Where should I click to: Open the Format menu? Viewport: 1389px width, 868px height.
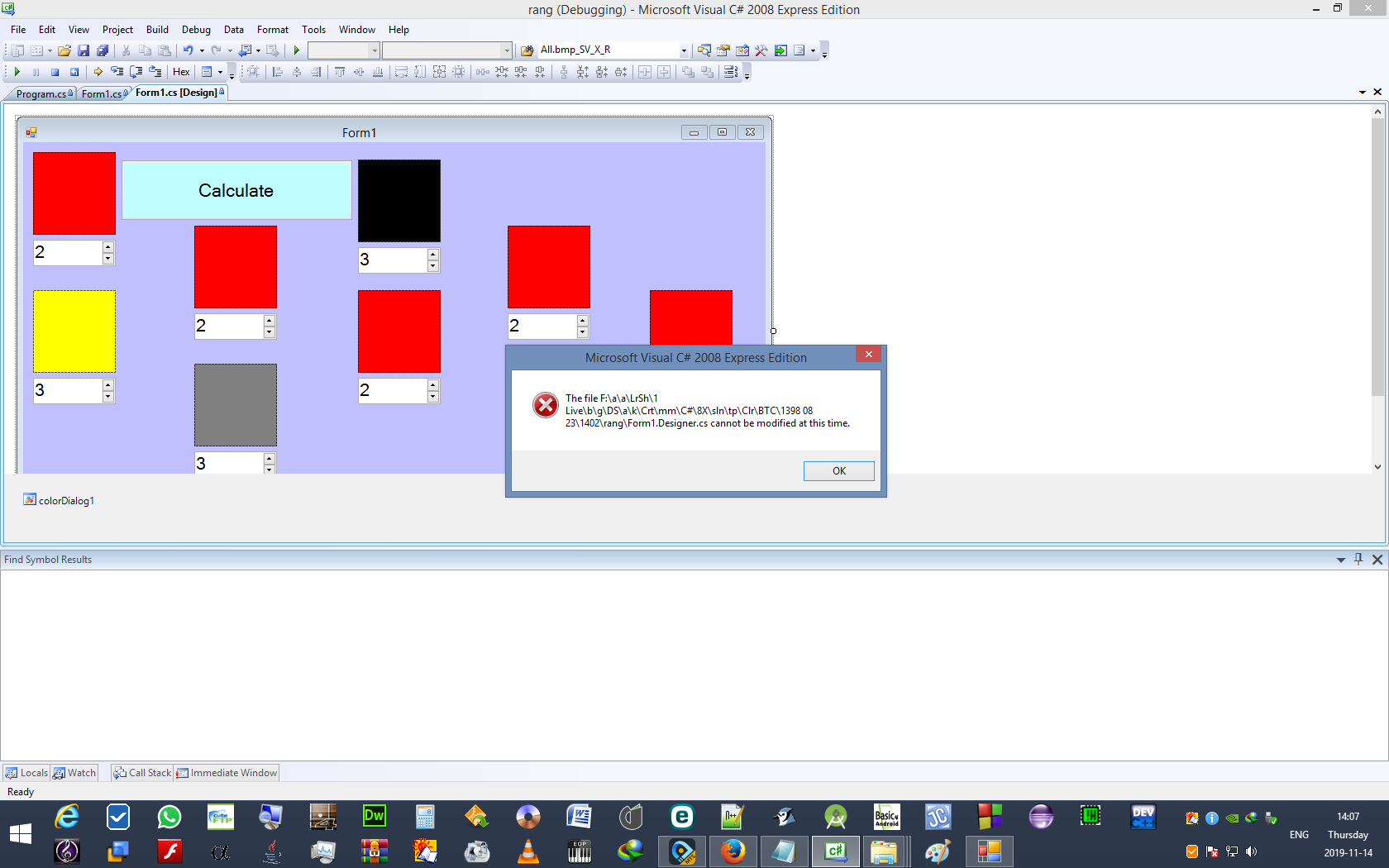point(273,30)
